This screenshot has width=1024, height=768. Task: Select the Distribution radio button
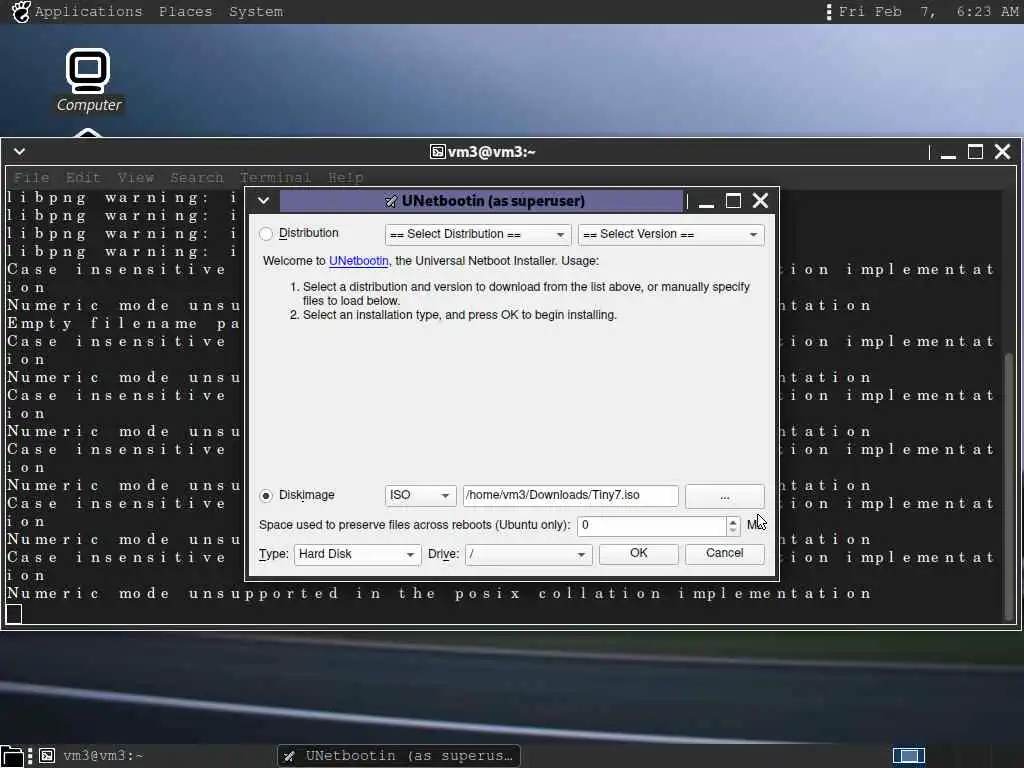click(266, 234)
